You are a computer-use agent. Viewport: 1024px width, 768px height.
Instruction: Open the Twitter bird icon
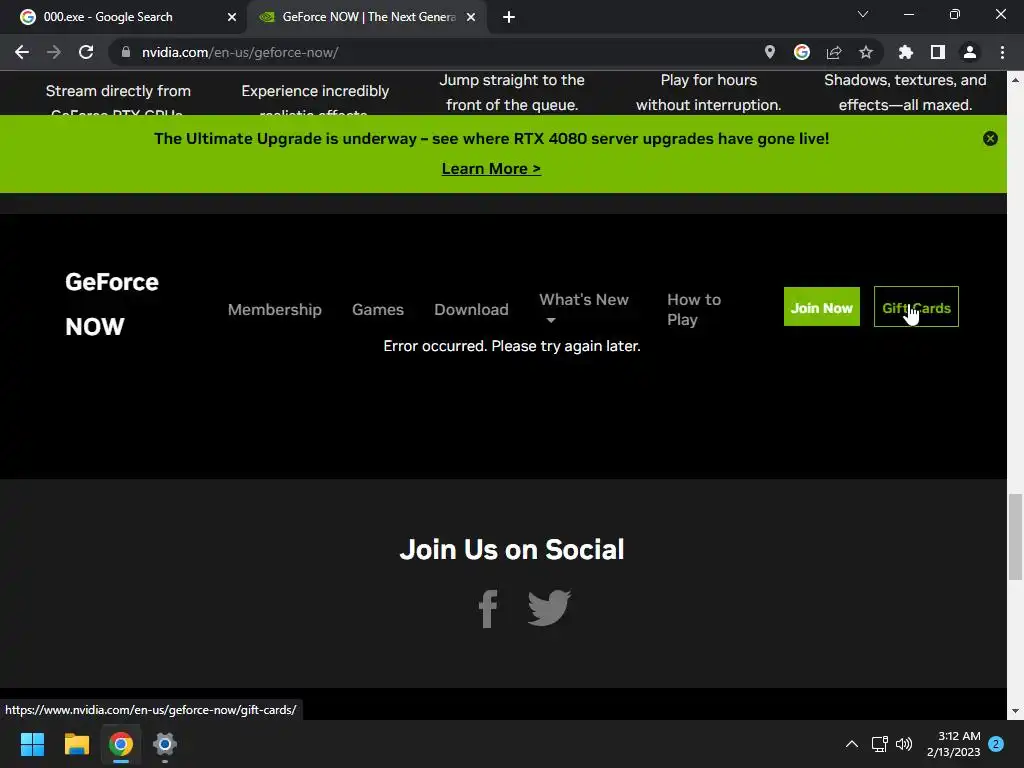pos(549,607)
